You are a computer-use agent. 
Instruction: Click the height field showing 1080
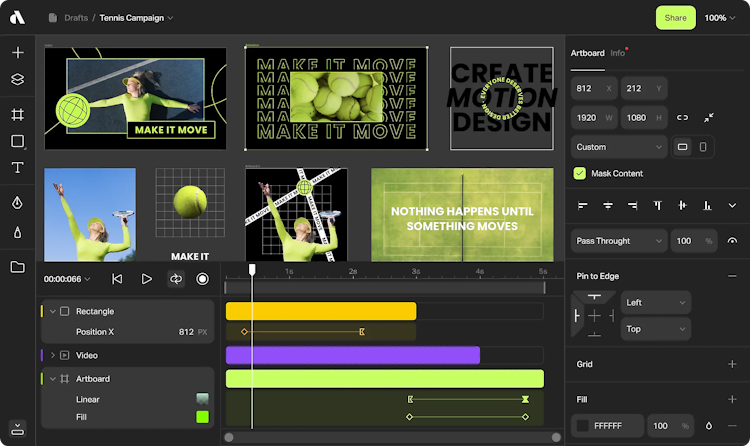644,118
